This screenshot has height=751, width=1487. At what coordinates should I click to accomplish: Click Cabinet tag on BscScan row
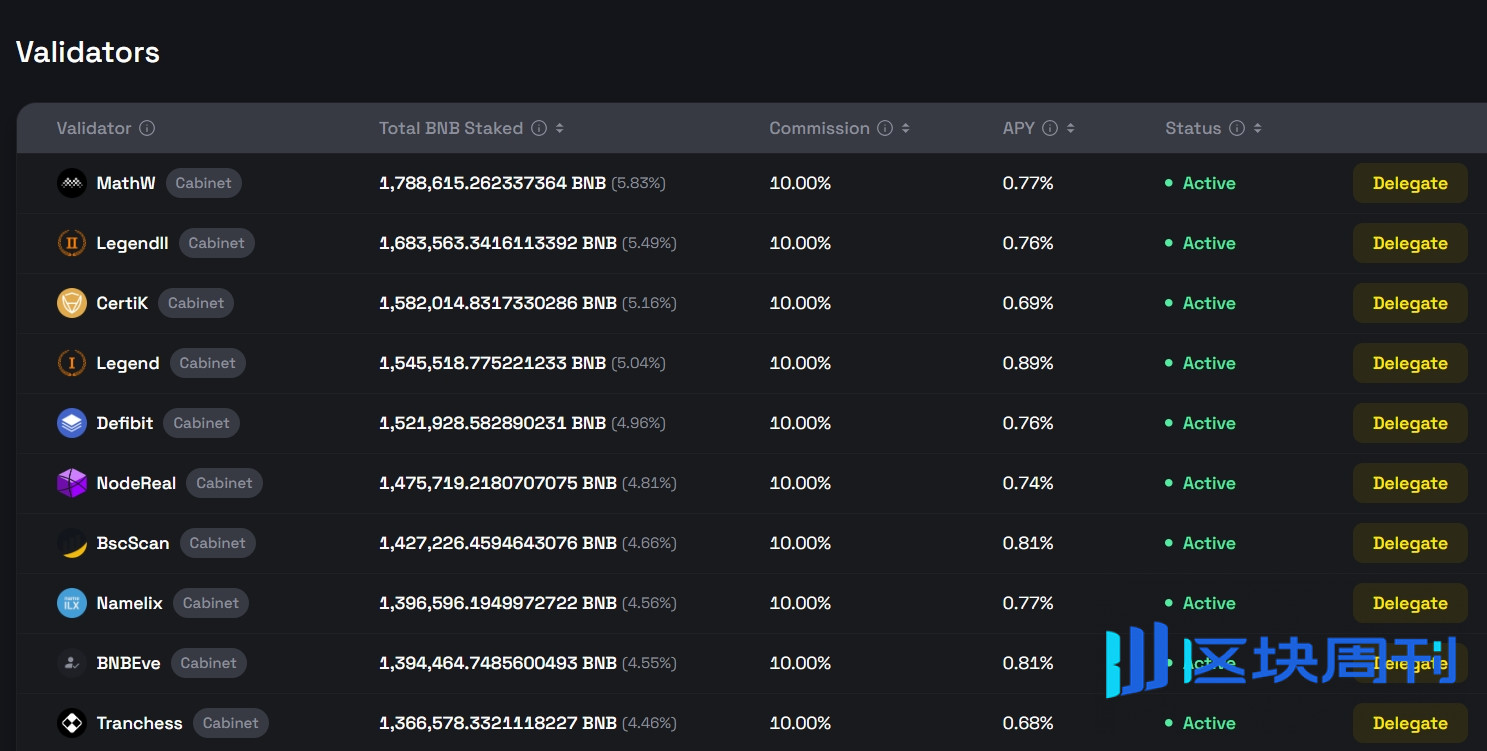[218, 543]
